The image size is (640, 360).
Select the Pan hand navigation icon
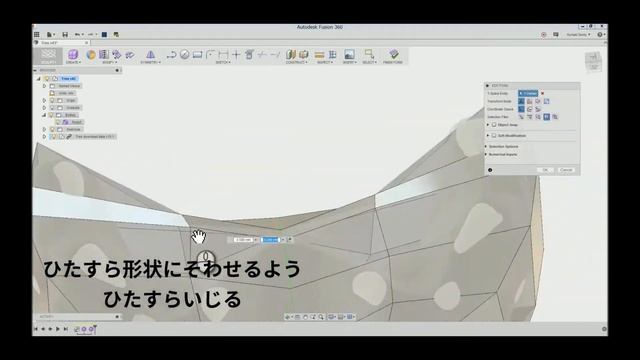[305, 317]
